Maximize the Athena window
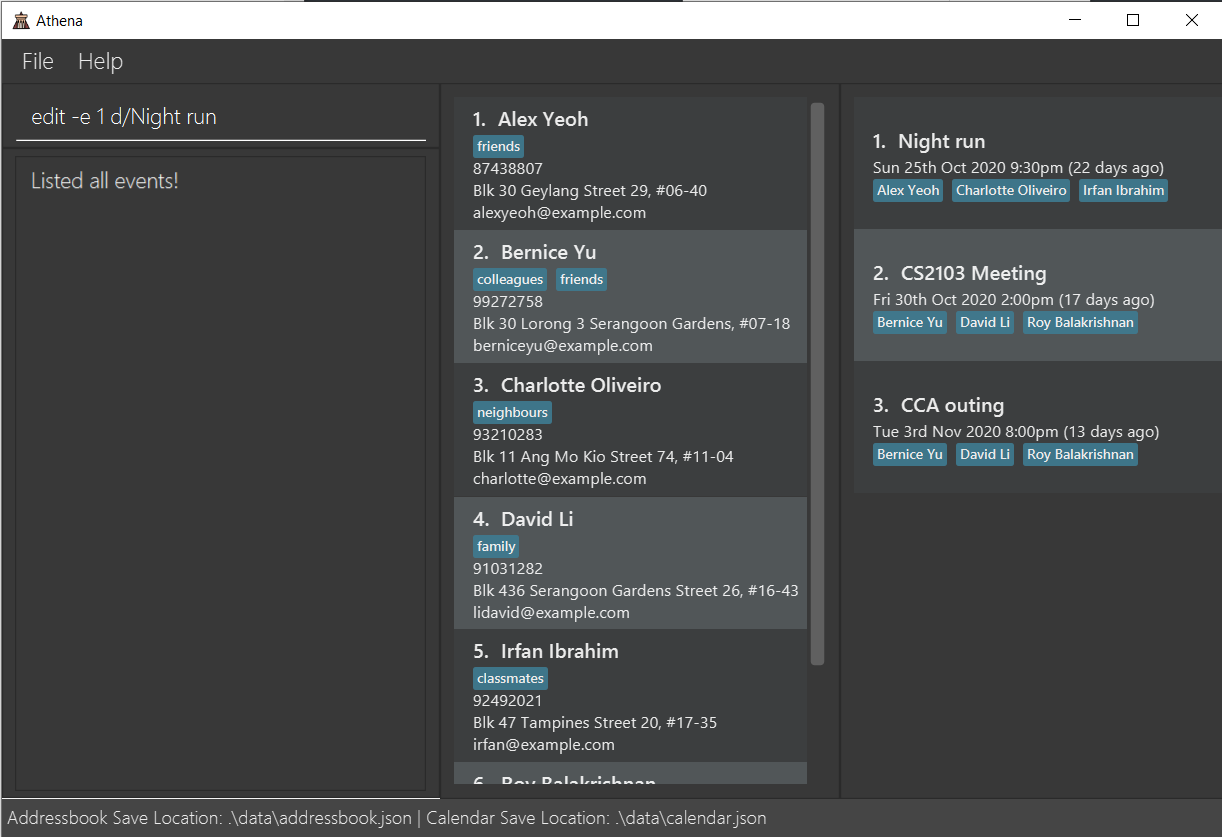The height and width of the screenshot is (837, 1222). point(1133,20)
